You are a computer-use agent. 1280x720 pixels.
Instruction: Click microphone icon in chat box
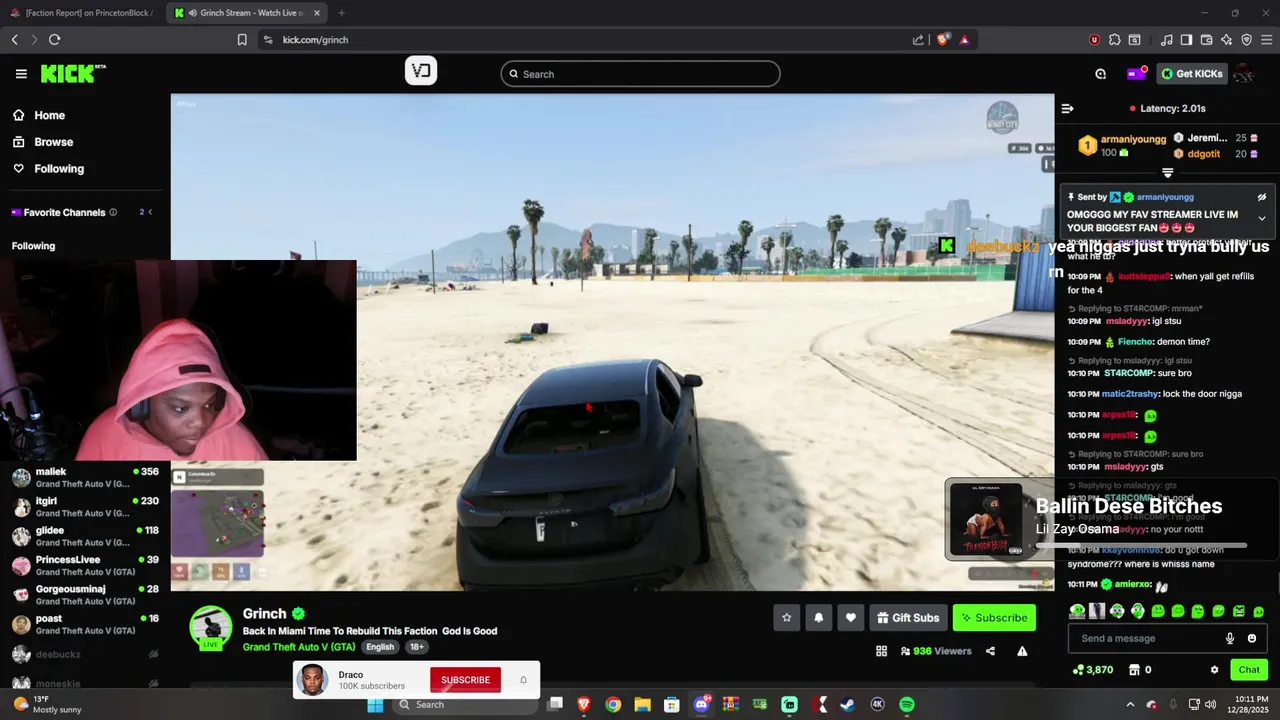[x=1230, y=638]
